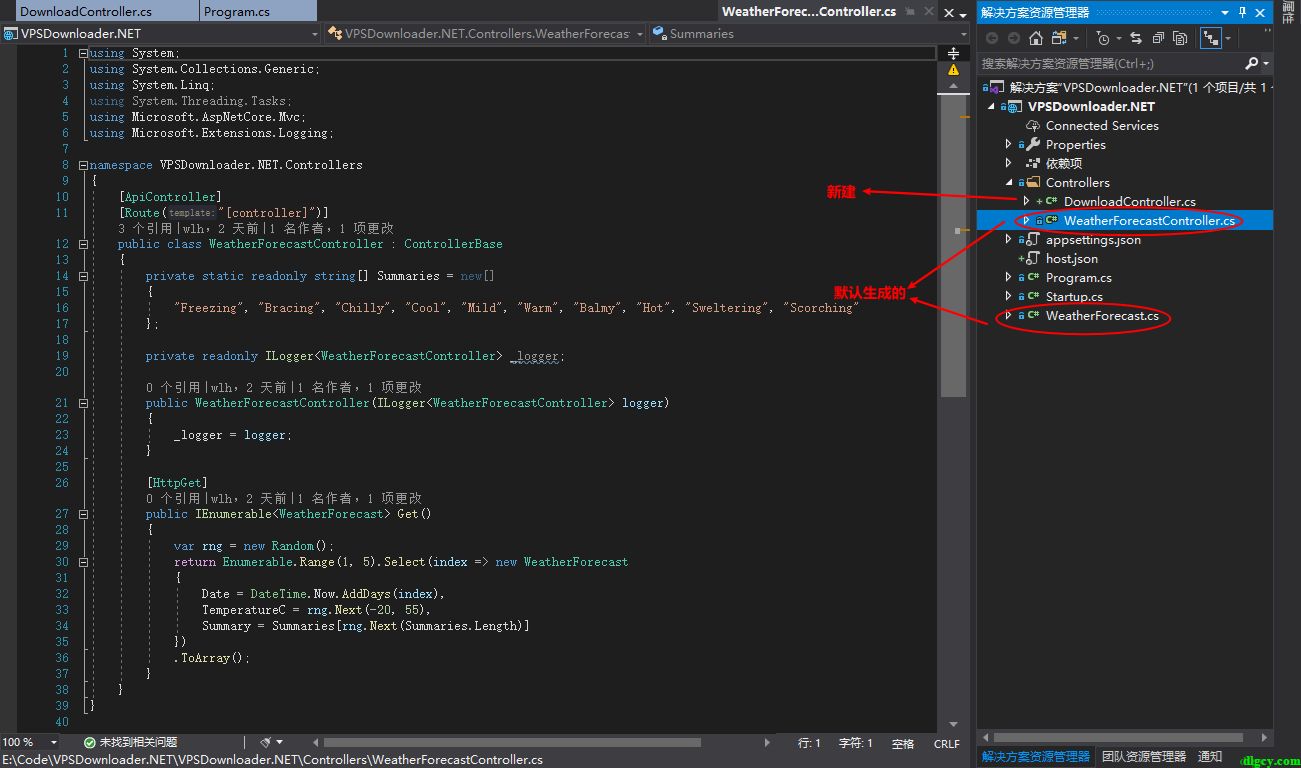Pin the WeatherForecastController.cs editor tab
This screenshot has width=1301, height=768.
[x=908, y=12]
